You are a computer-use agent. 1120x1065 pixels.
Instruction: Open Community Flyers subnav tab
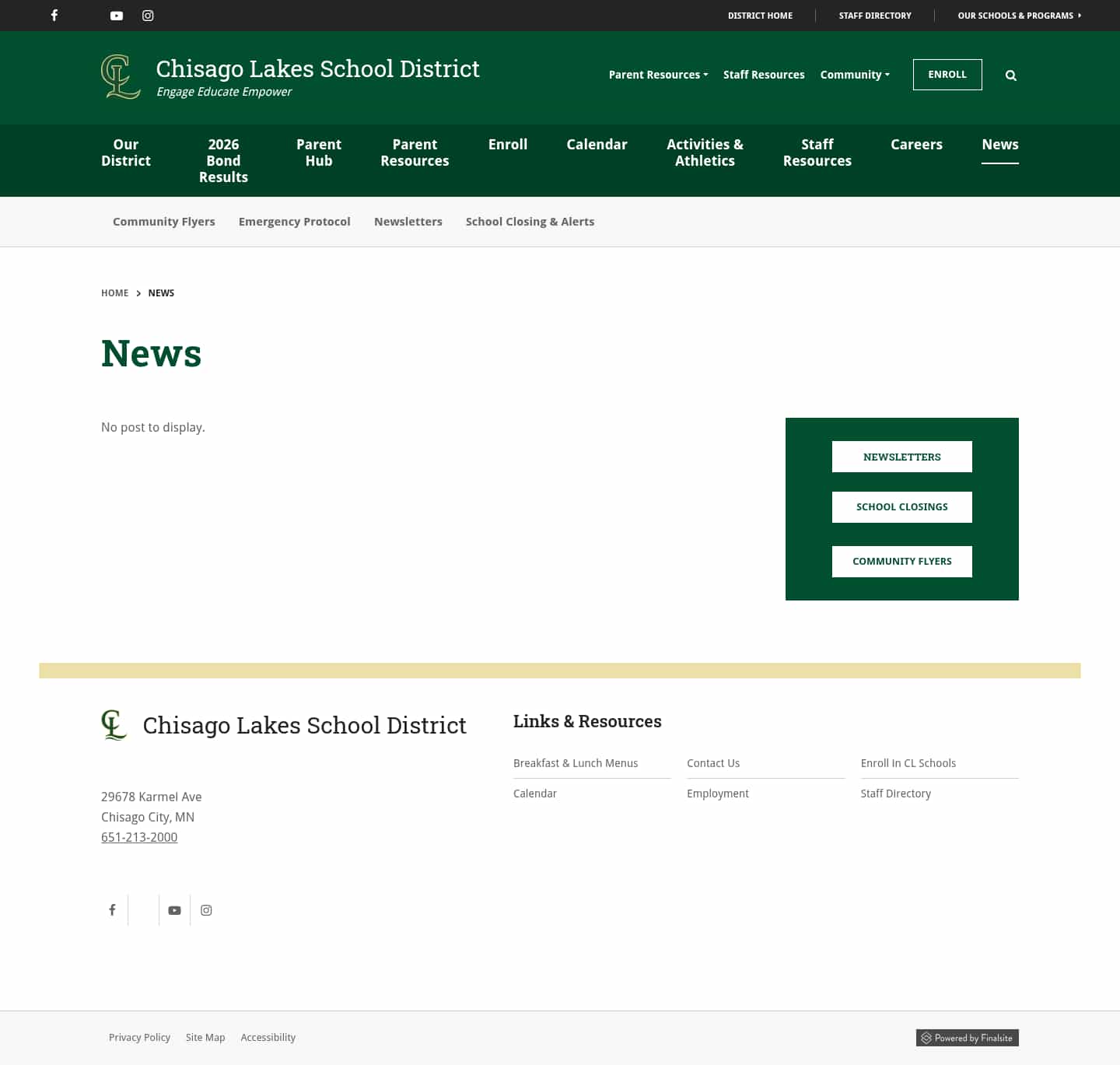[164, 222]
